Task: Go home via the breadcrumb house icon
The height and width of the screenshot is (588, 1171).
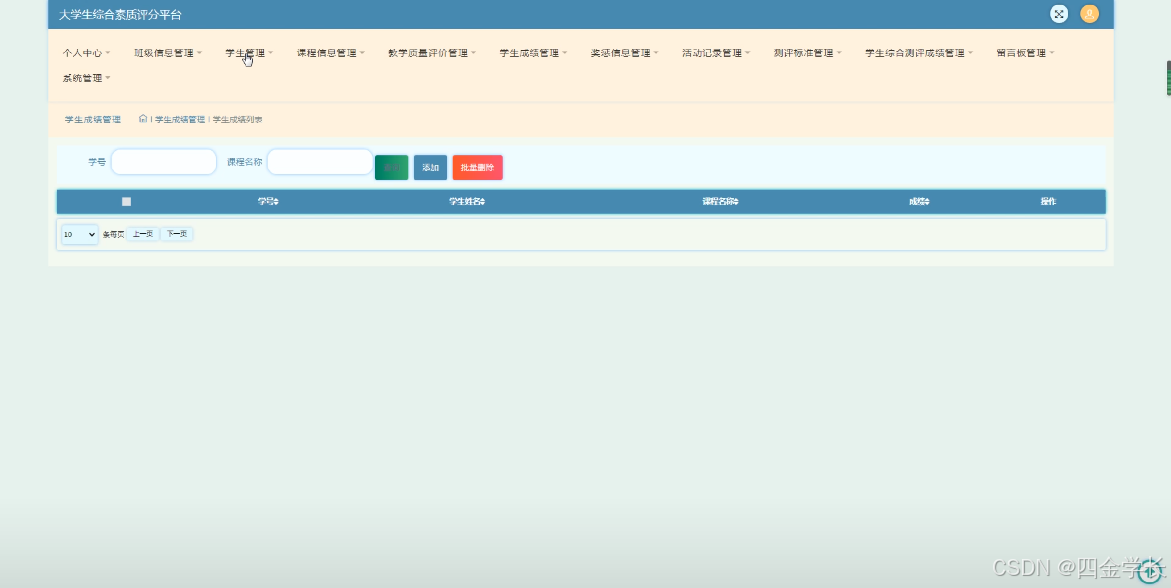Action: click(x=143, y=119)
